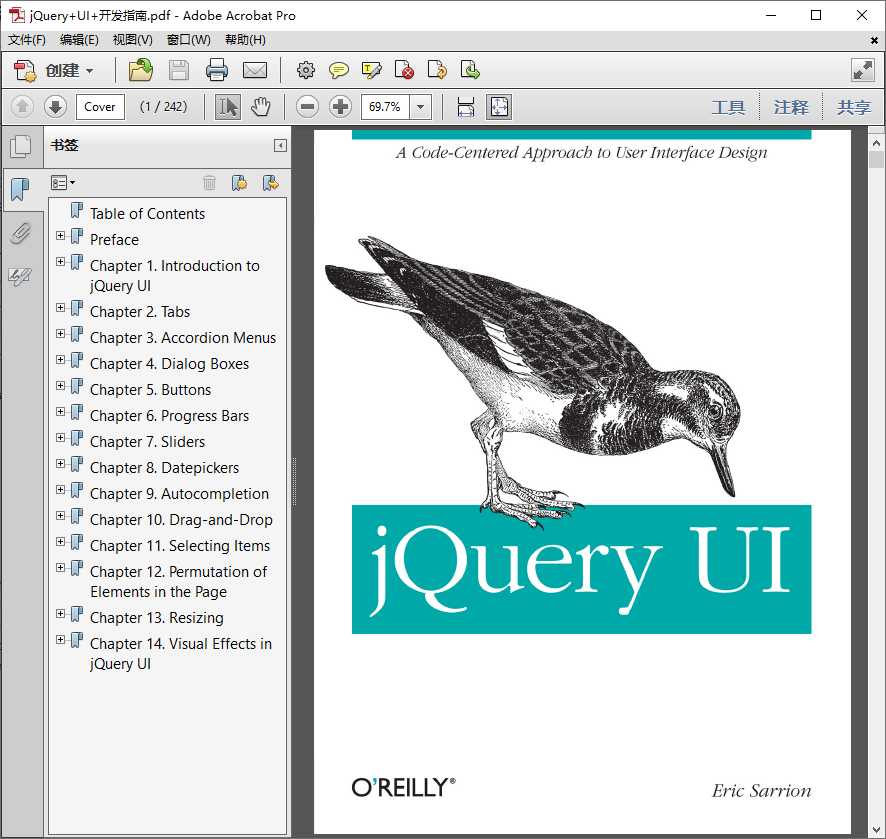Create a new bookmark in the panel
This screenshot has width=886, height=839.
point(238,182)
